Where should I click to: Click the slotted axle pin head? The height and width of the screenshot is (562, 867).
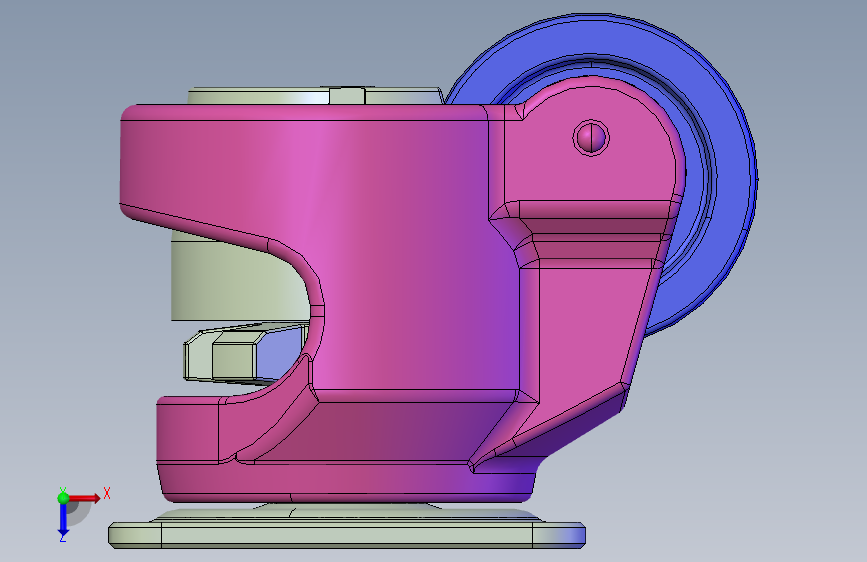[591, 137]
